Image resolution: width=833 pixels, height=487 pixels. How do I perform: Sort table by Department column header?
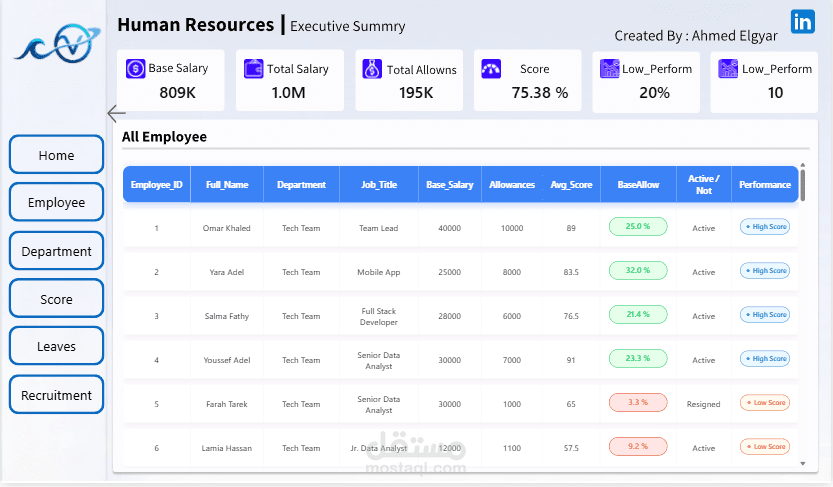[301, 185]
